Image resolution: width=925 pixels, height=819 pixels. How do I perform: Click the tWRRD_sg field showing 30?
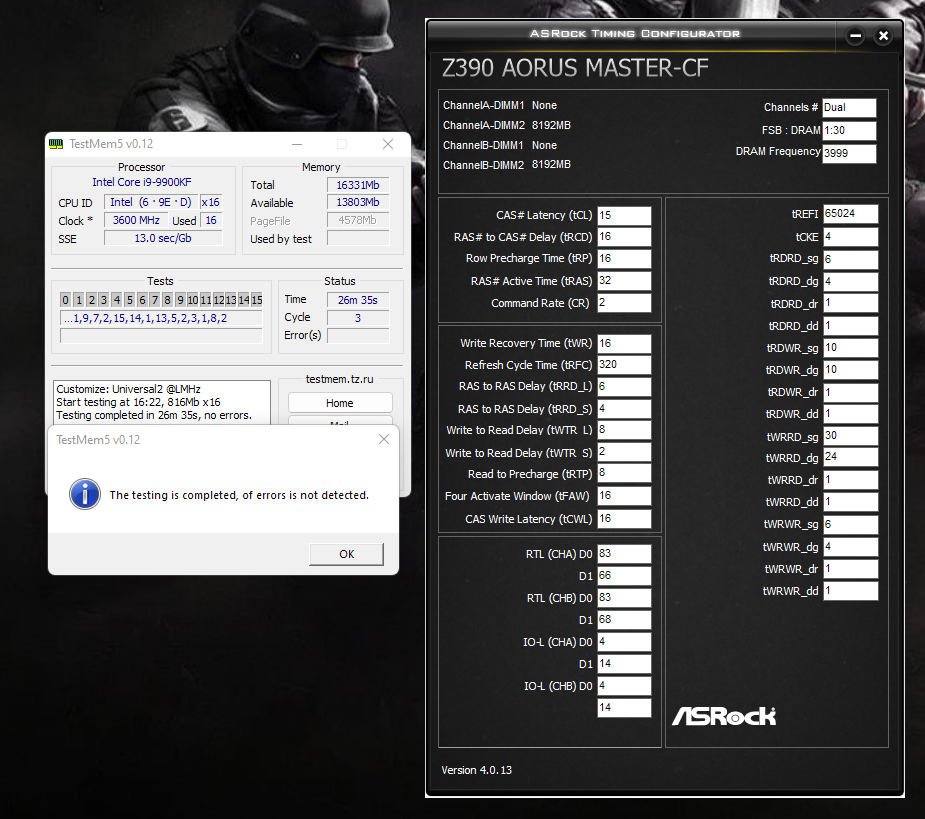(851, 435)
